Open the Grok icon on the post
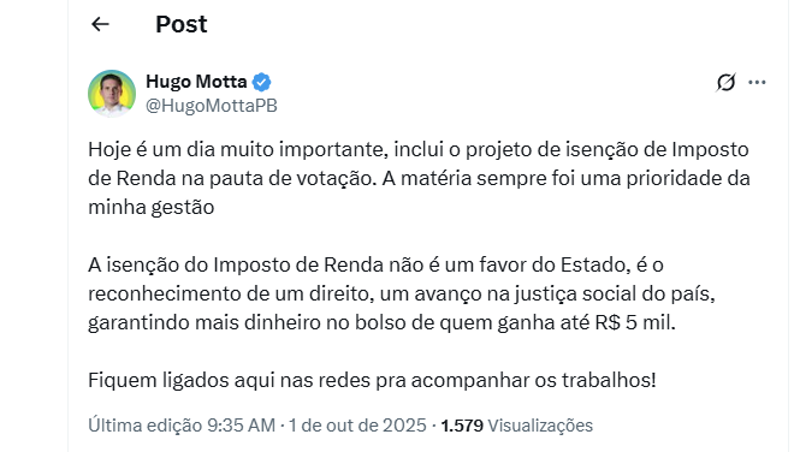 726,82
